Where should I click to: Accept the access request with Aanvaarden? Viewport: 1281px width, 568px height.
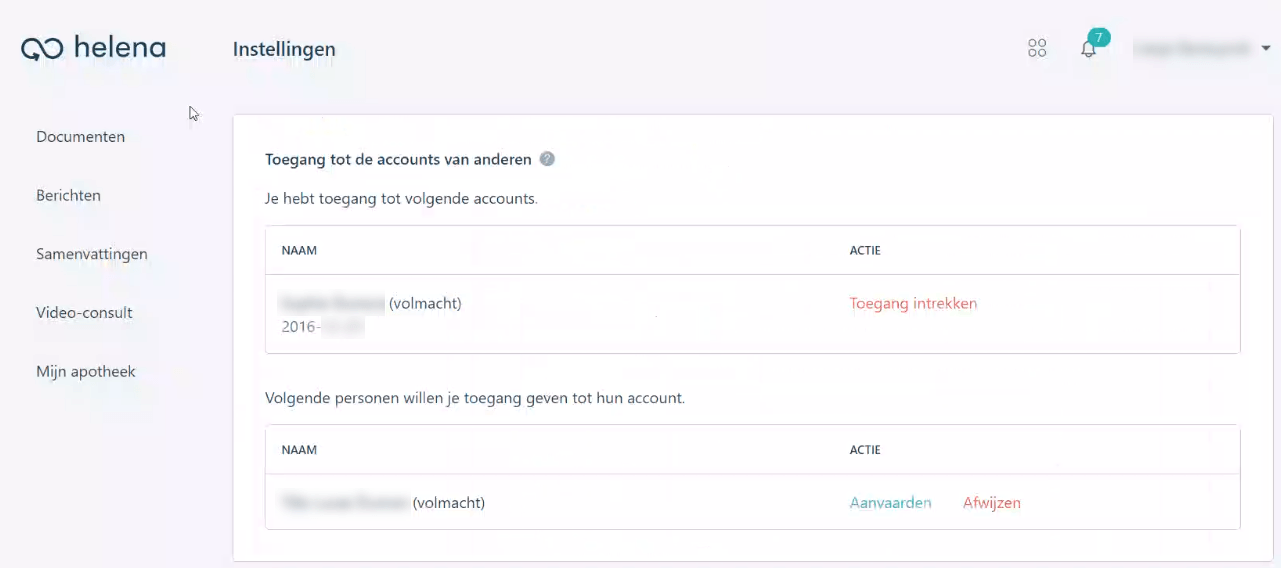click(x=890, y=503)
